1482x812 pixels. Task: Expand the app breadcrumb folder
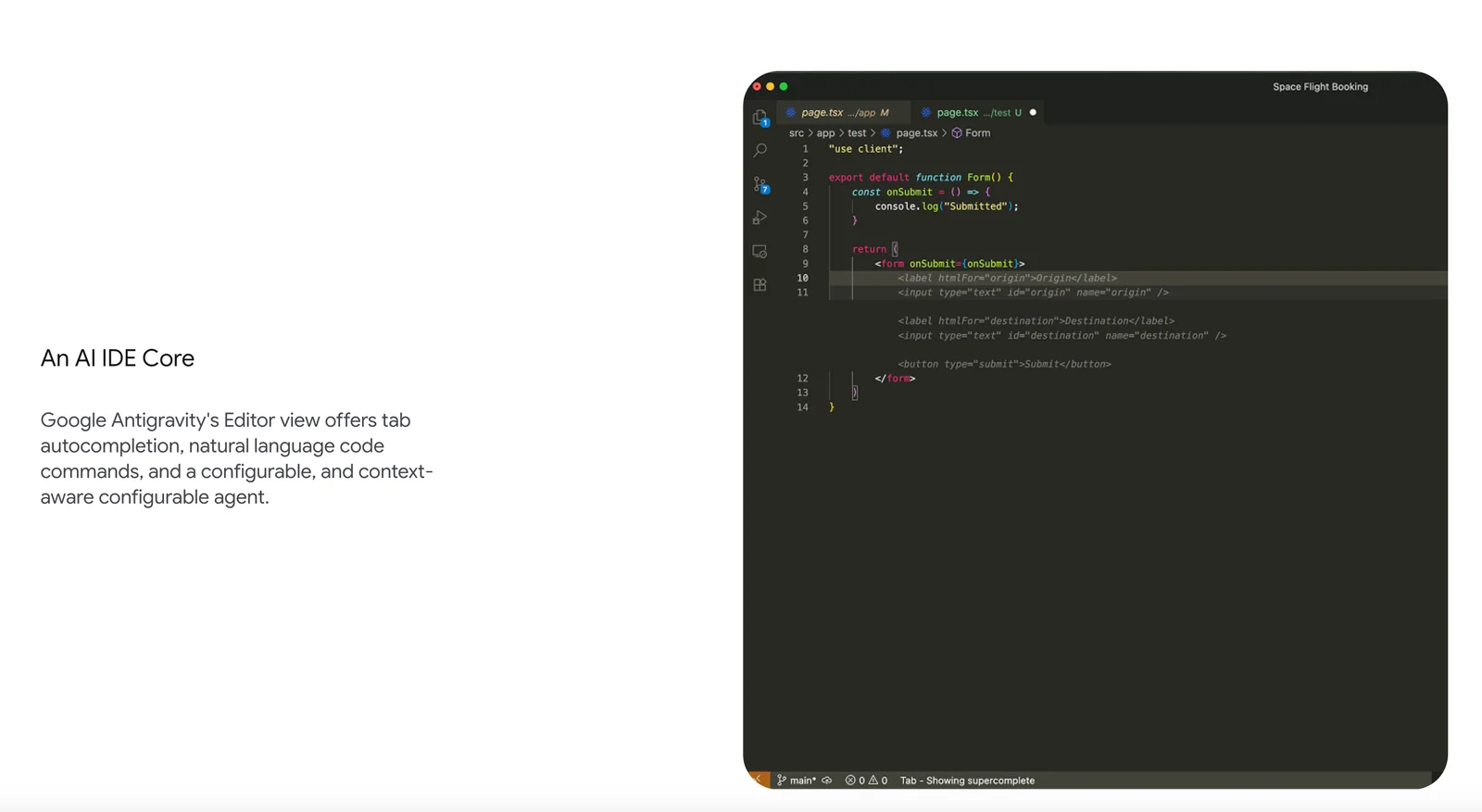[x=825, y=133]
